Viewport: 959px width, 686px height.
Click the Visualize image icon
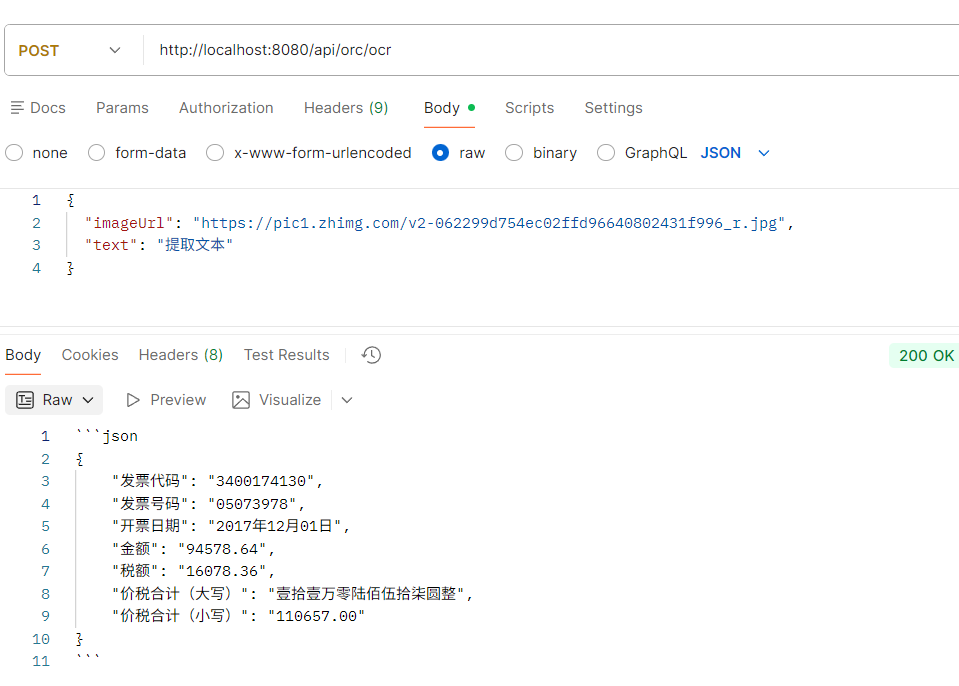pyautogui.click(x=241, y=400)
